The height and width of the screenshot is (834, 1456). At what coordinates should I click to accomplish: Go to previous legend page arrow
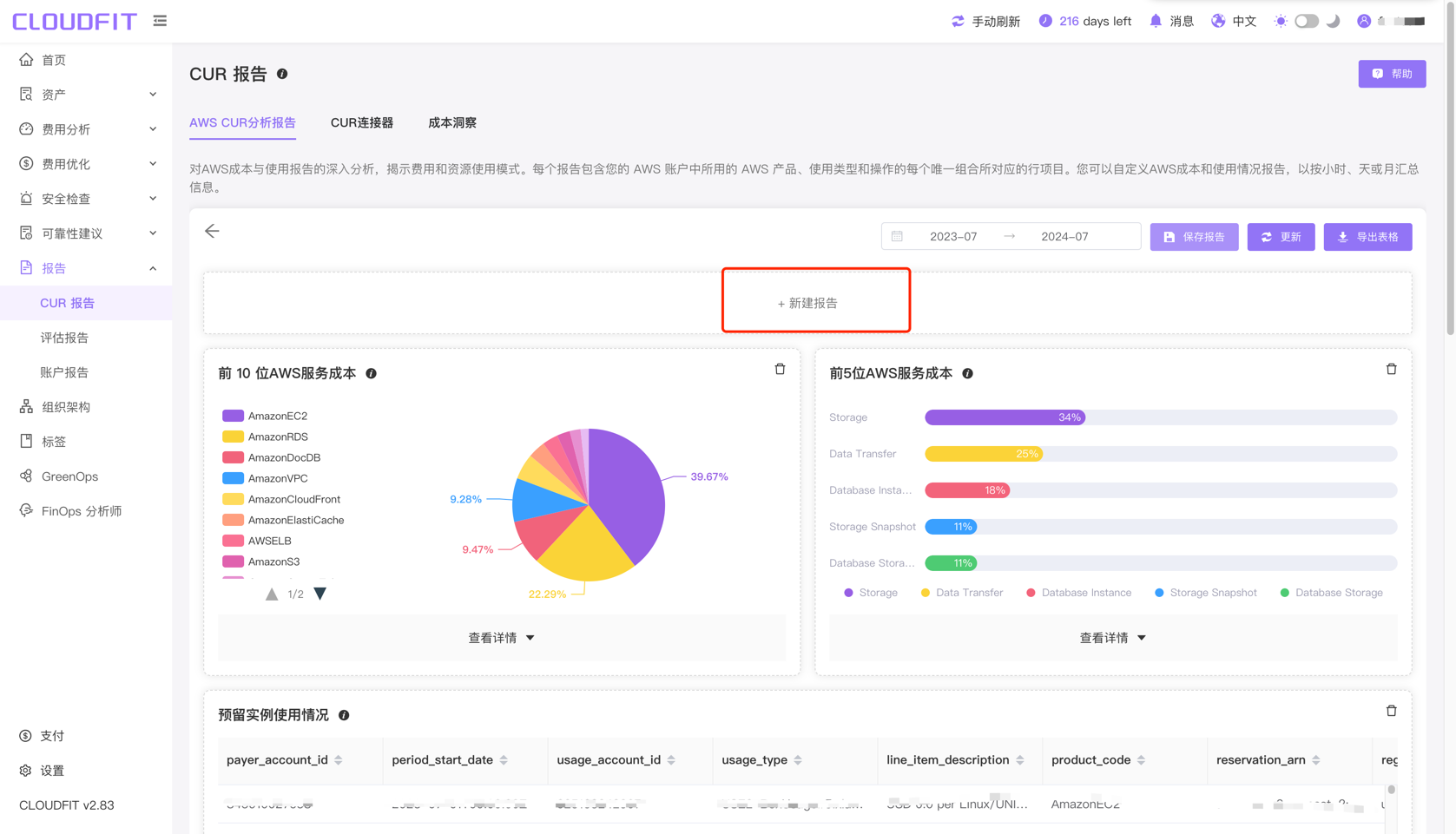(272, 594)
